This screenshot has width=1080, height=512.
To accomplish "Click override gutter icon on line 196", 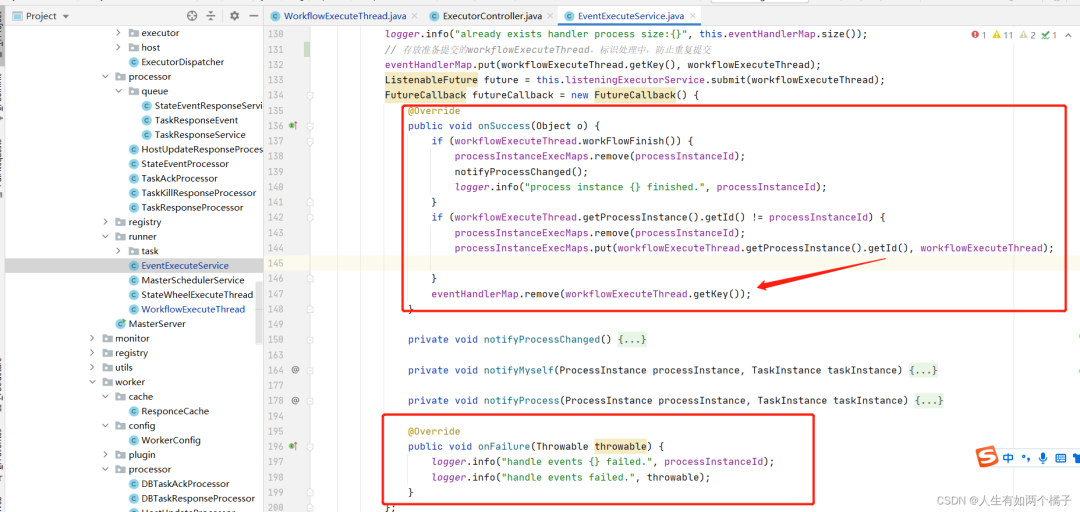I will pyautogui.click(x=293, y=447).
